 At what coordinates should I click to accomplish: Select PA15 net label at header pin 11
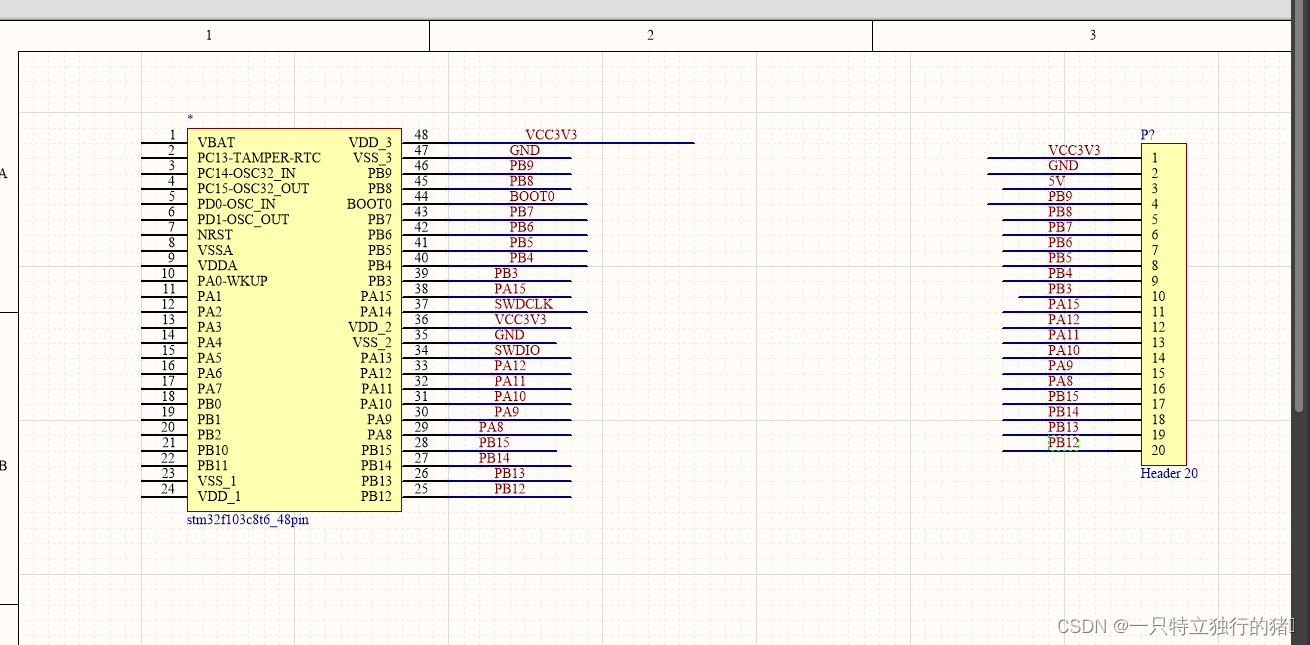click(x=1064, y=305)
